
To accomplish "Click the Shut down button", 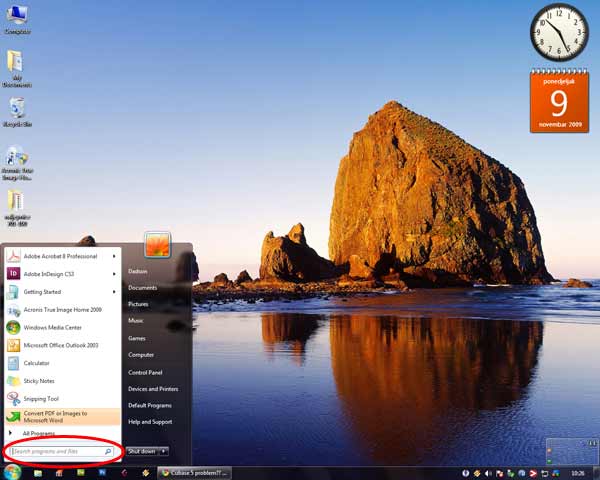I will click(141, 451).
